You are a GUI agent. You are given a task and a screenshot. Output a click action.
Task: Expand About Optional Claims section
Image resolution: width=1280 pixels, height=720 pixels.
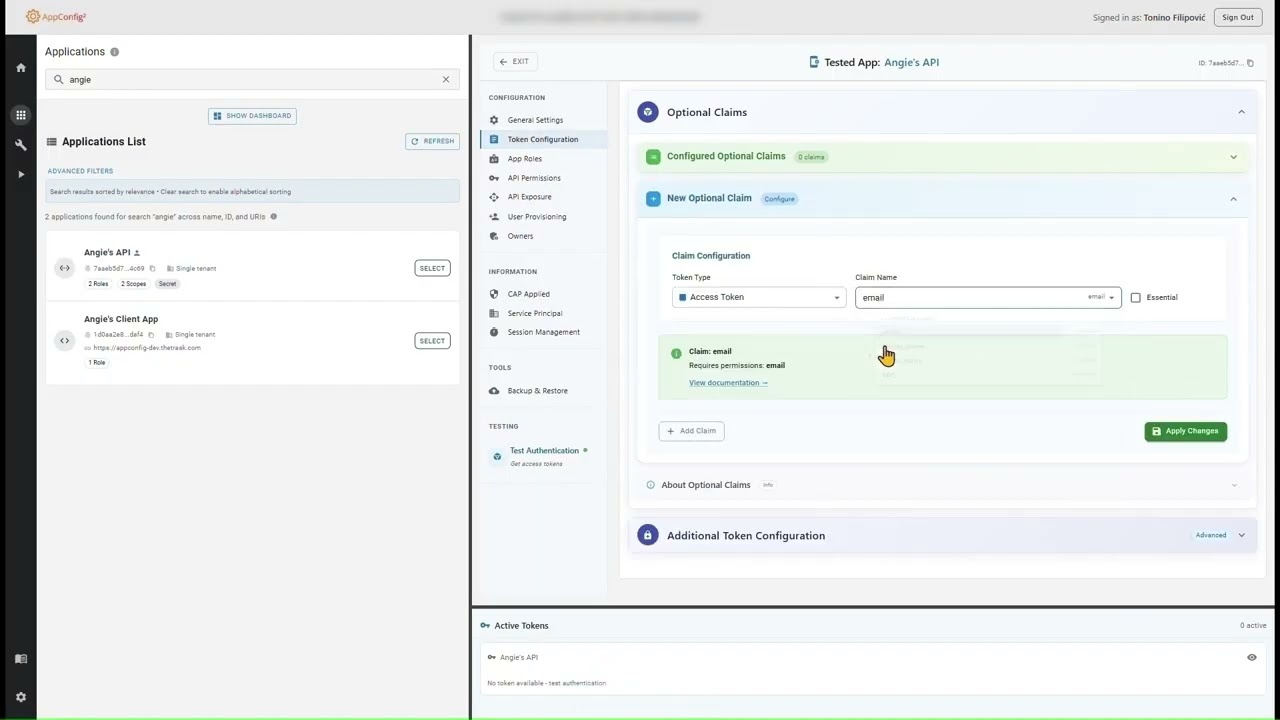pyautogui.click(x=1233, y=485)
